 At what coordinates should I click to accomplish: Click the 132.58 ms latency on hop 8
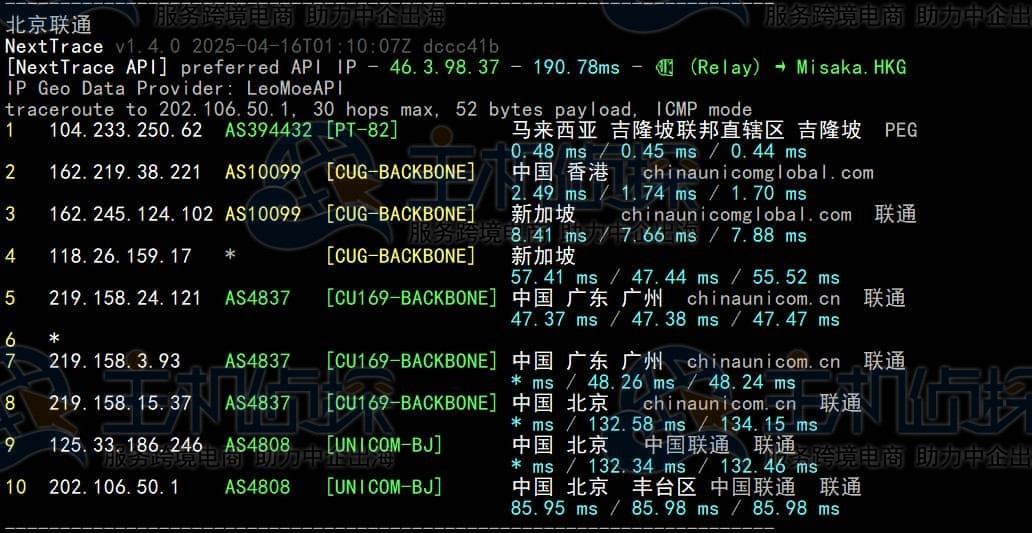coord(636,424)
